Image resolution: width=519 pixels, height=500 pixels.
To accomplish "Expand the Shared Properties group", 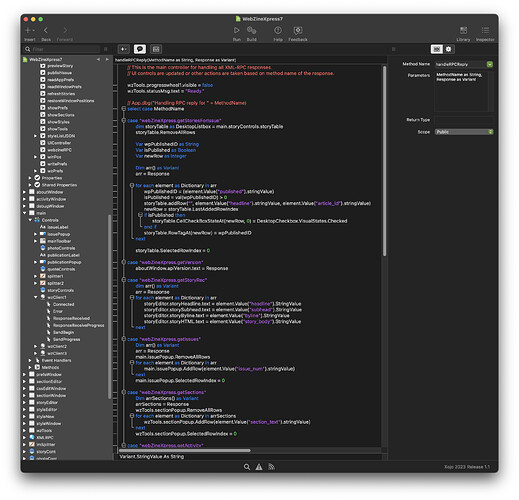I will (30, 185).
